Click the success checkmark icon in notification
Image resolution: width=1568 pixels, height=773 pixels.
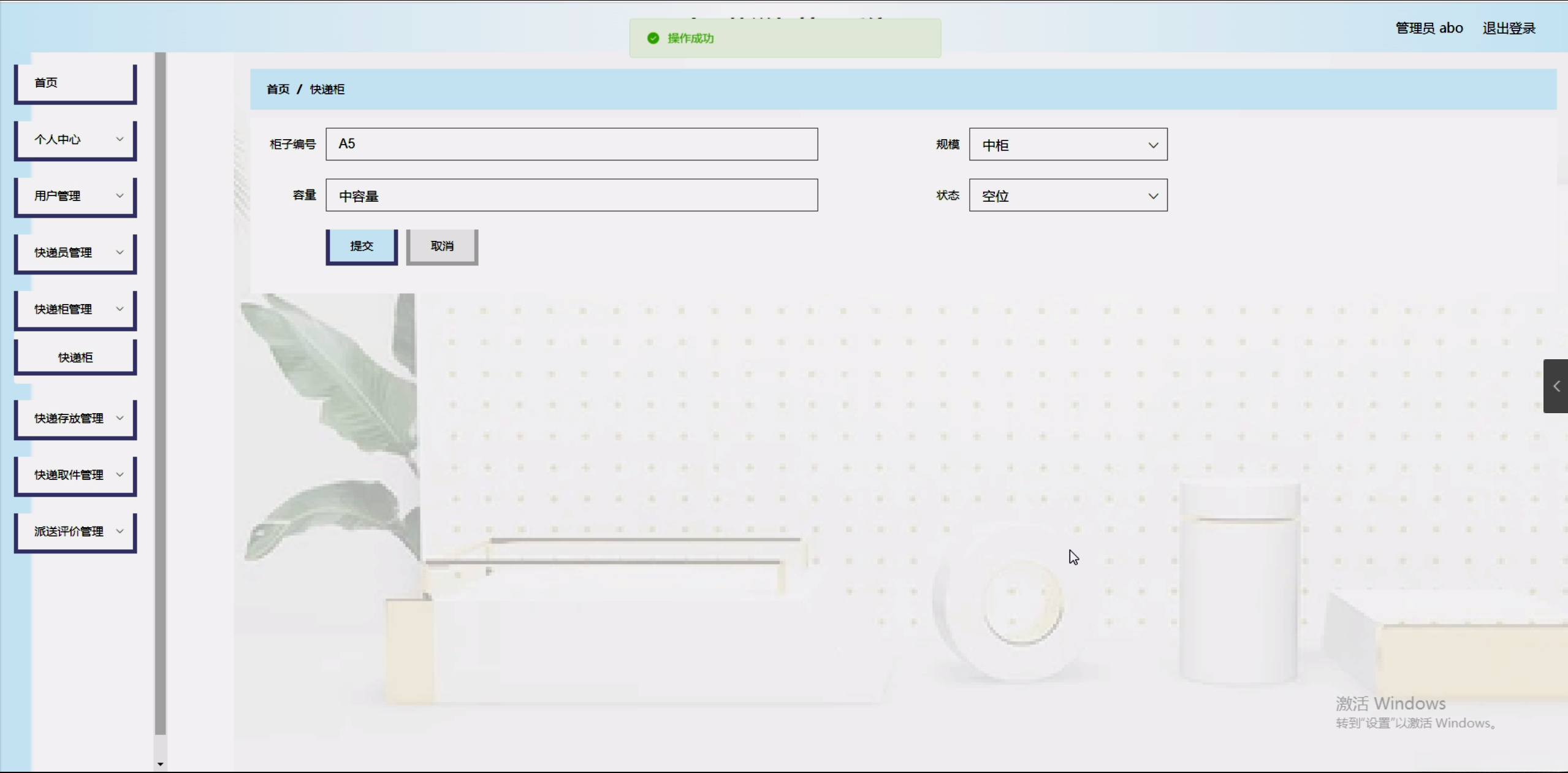point(653,38)
